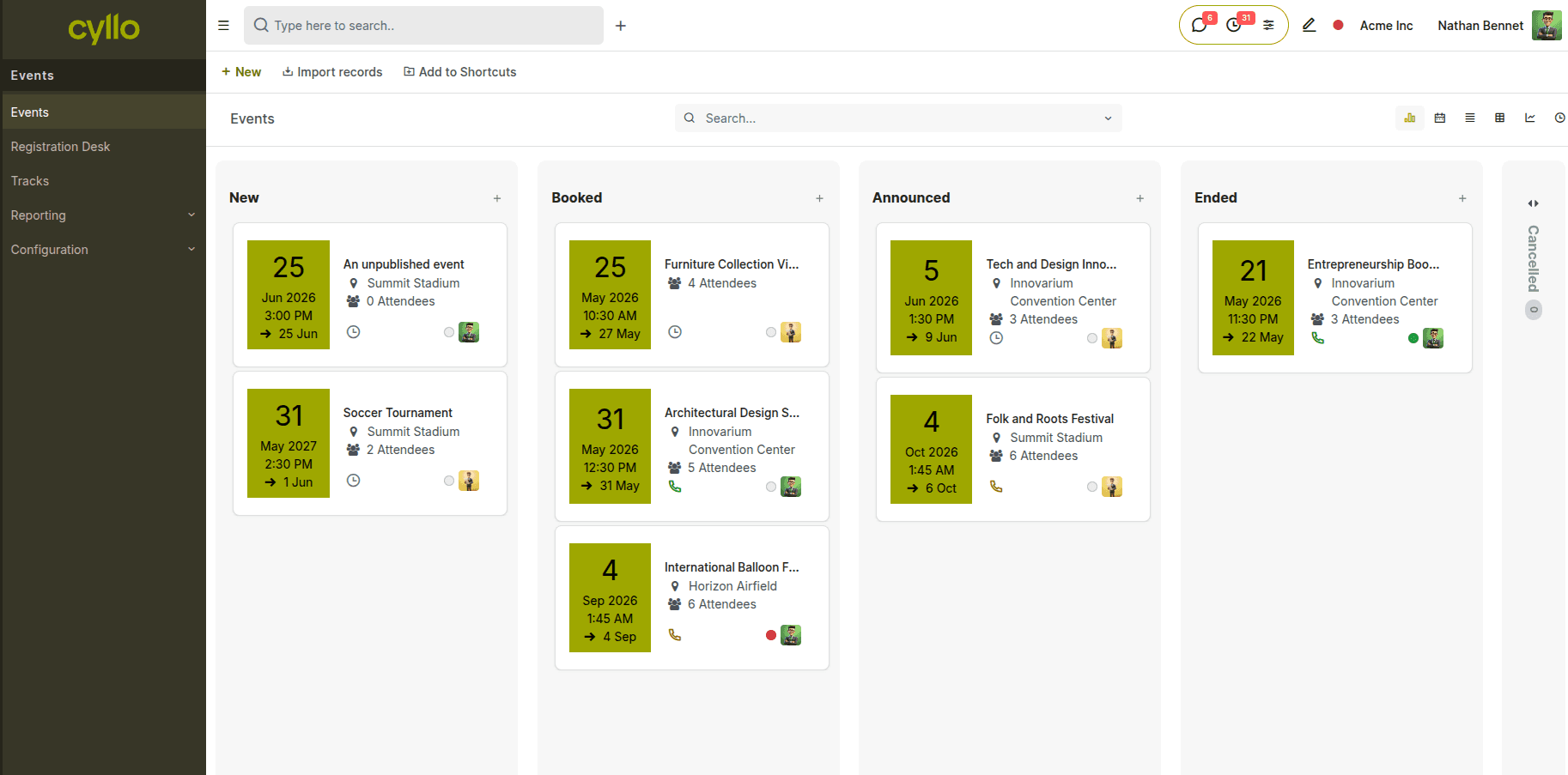This screenshot has height=775, width=1568.
Task: Click the cyllo logo
Action: [103, 28]
